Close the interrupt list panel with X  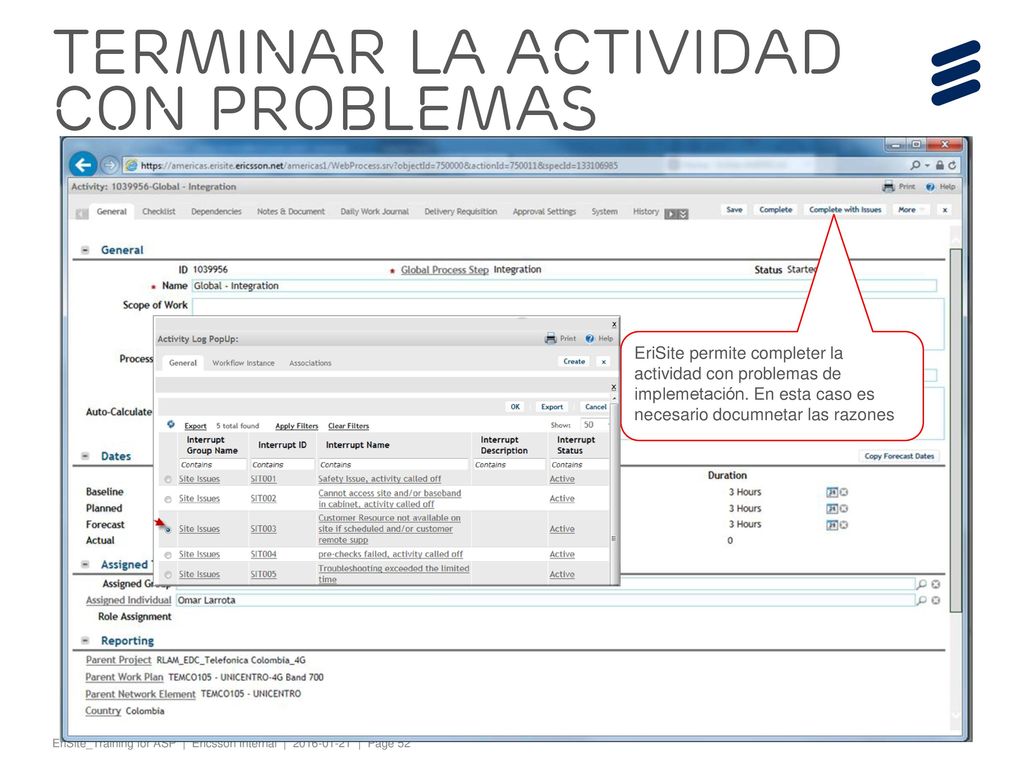[x=613, y=388]
